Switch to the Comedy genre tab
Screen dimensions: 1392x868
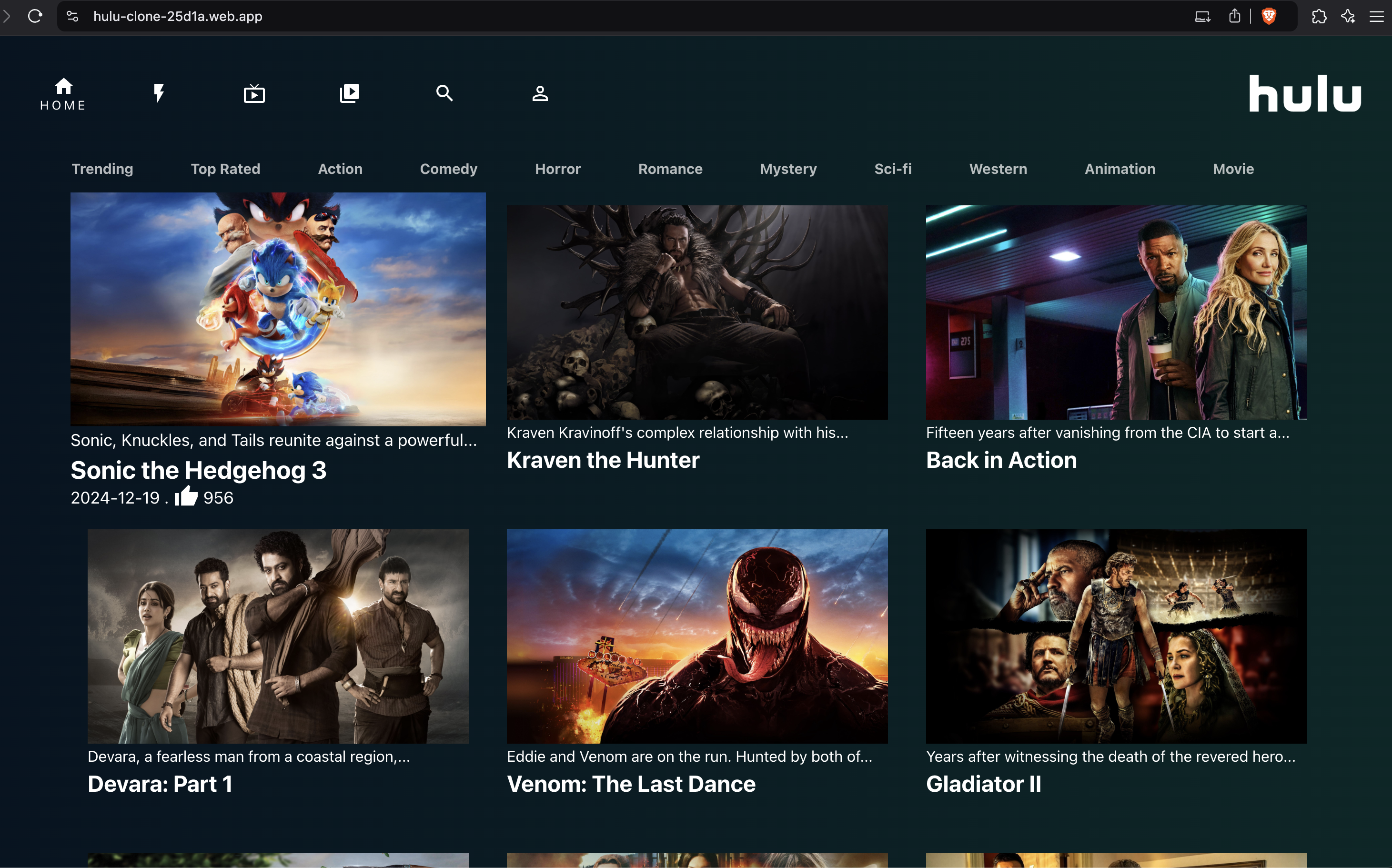pos(449,169)
